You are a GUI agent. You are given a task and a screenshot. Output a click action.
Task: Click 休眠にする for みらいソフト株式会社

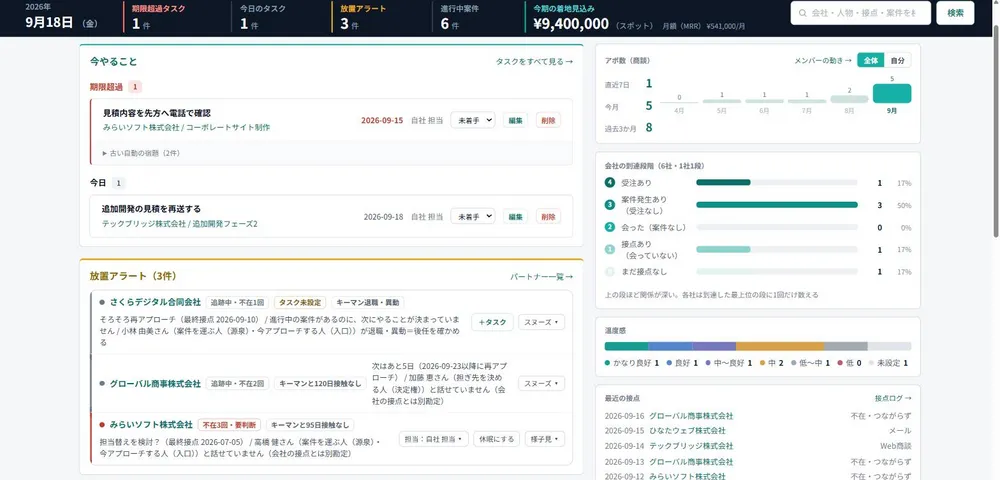pyautogui.click(x=497, y=439)
